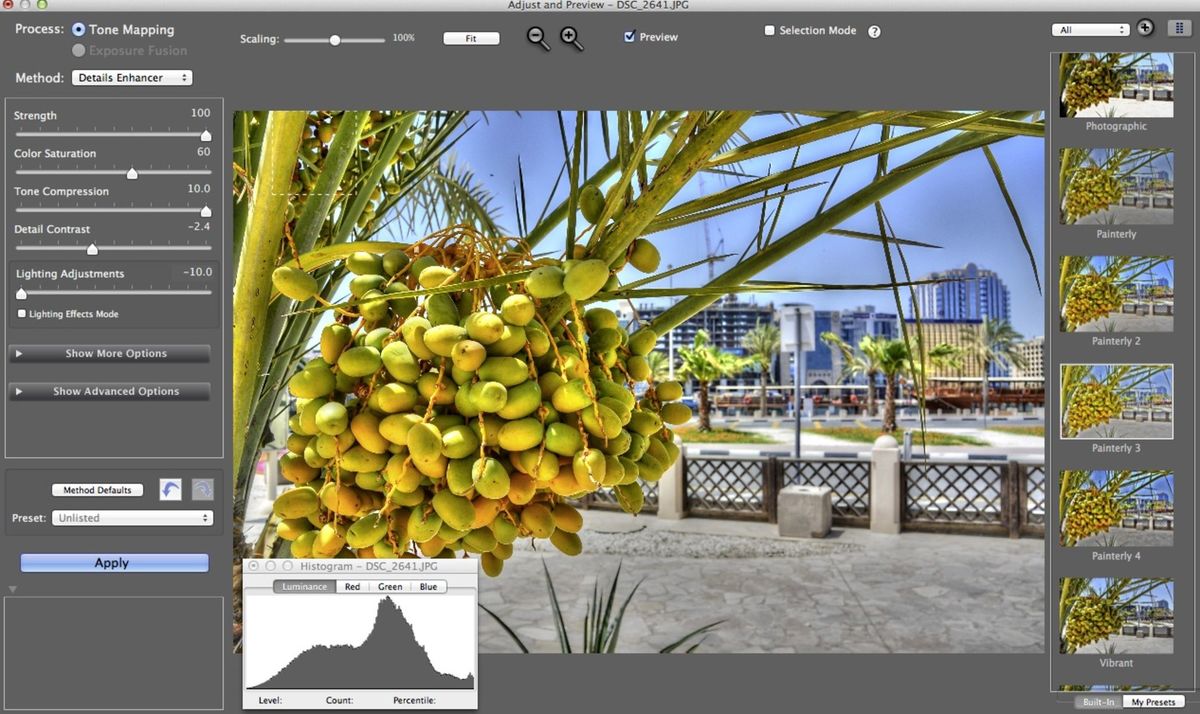The height and width of the screenshot is (714, 1200).
Task: Switch to My Presets tab
Action: pyautogui.click(x=1153, y=702)
